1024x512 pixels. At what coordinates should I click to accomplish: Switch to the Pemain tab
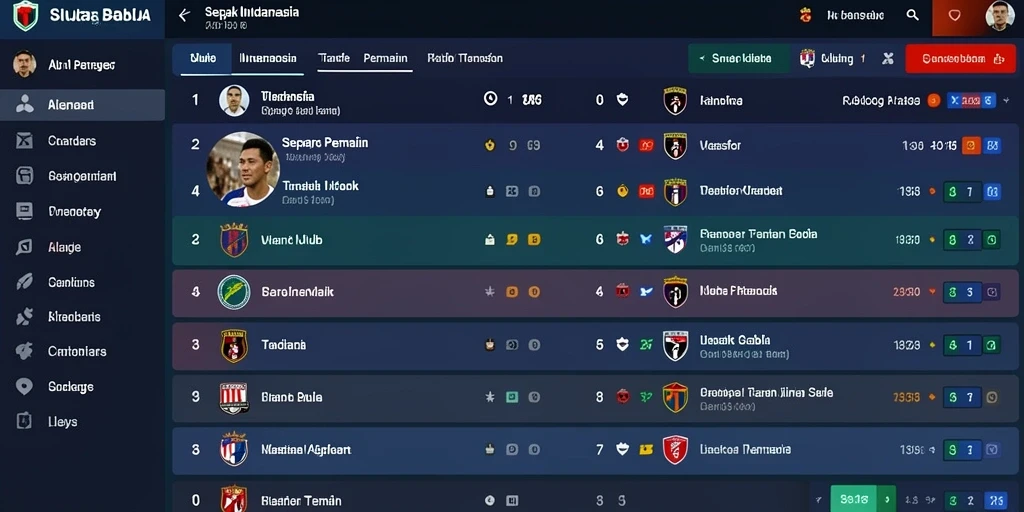click(385, 58)
